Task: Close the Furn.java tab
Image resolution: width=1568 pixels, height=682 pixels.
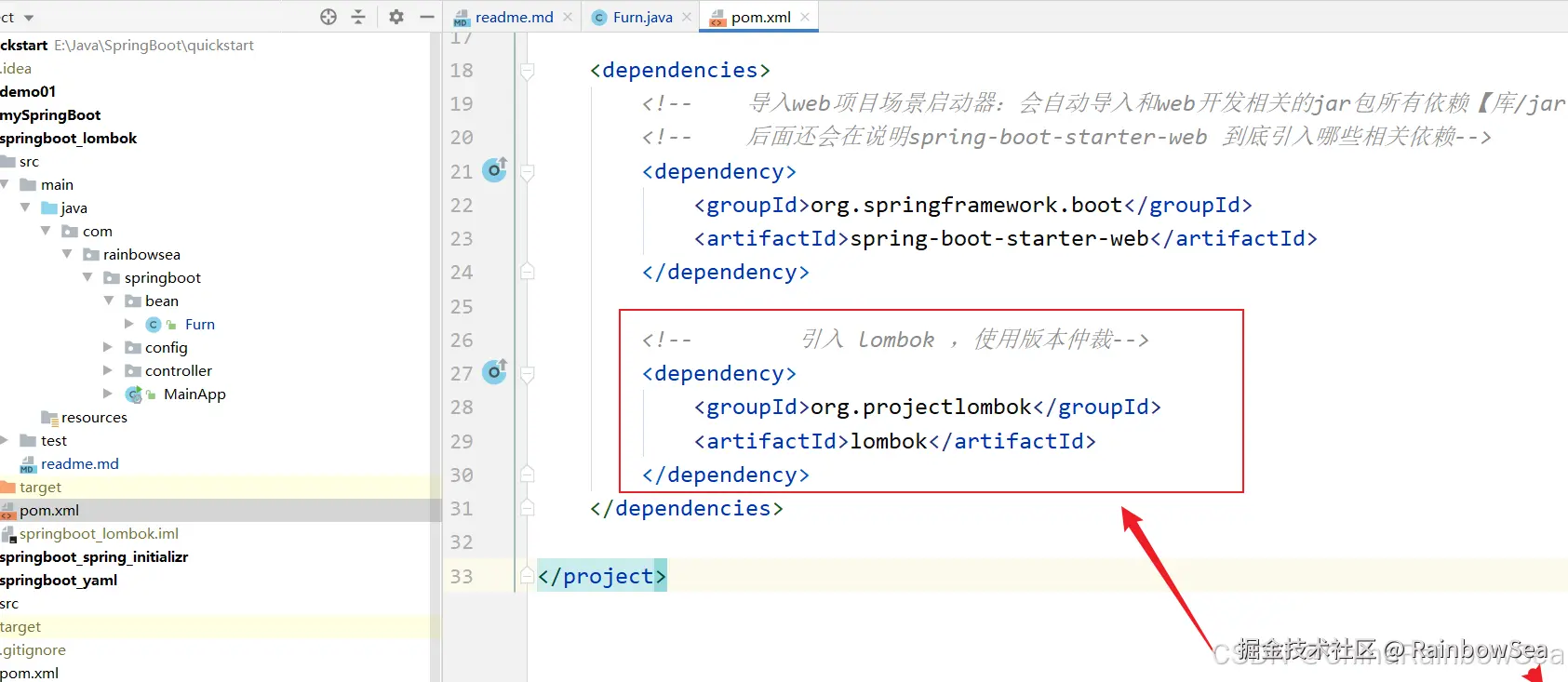Action: [687, 17]
